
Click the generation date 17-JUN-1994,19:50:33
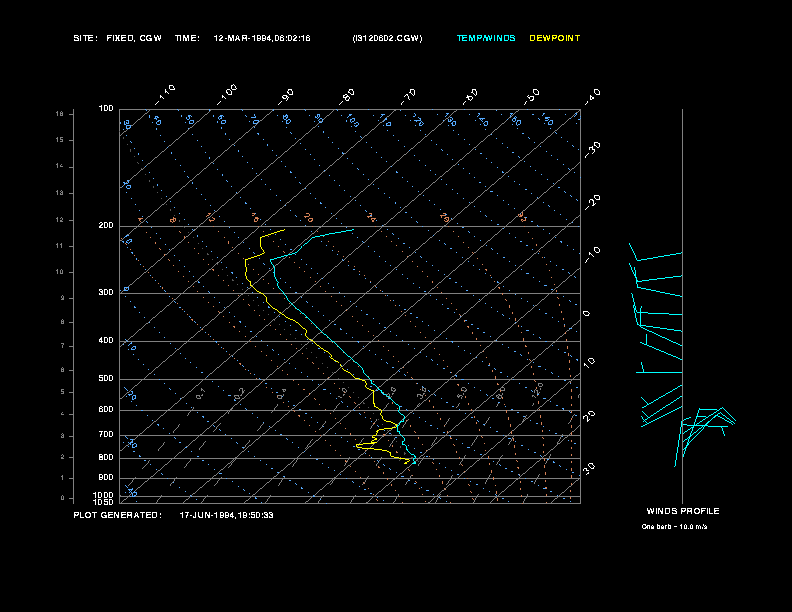pyautogui.click(x=226, y=515)
